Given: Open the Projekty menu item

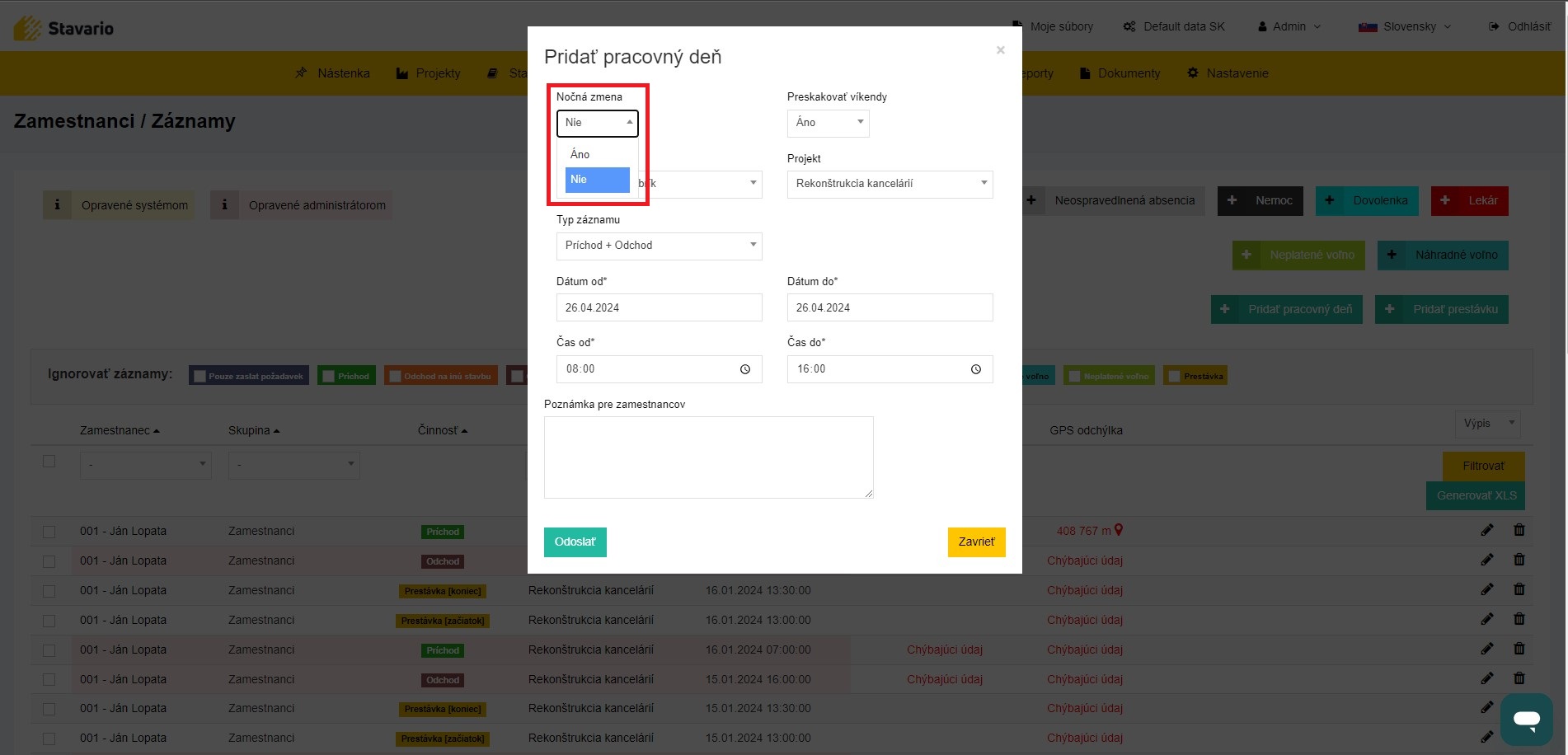Looking at the screenshot, I should point(428,73).
